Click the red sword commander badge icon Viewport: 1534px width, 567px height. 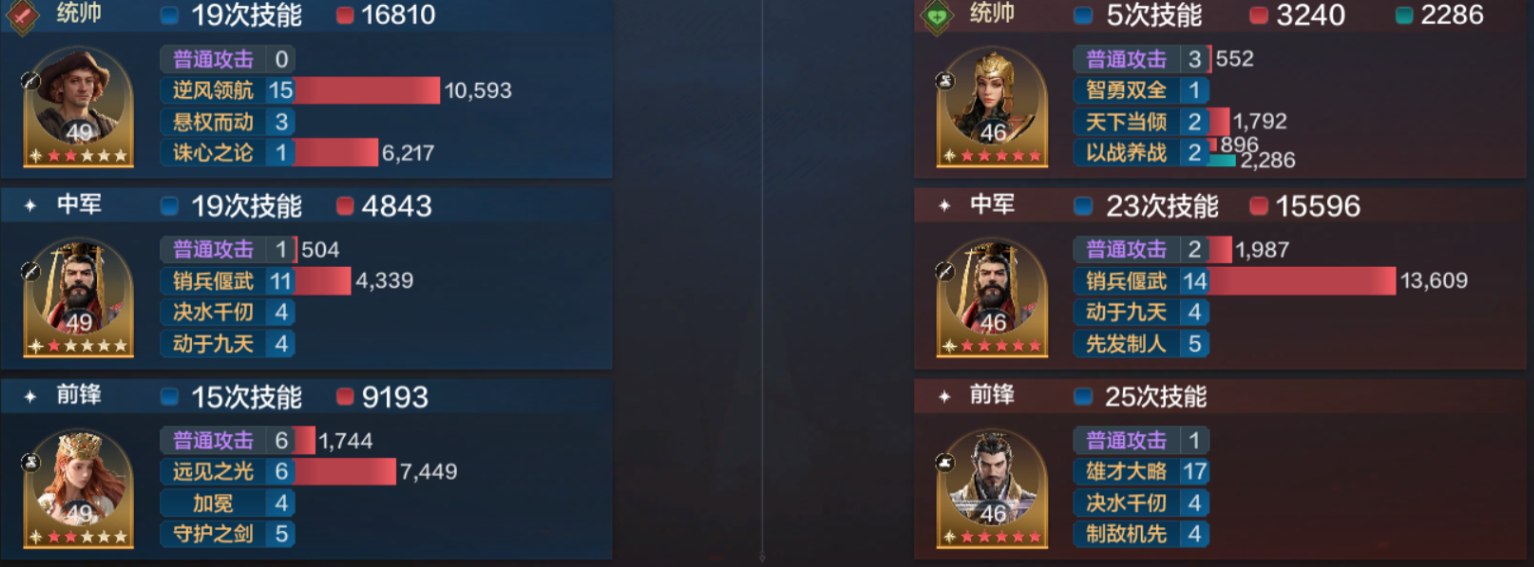22,15
